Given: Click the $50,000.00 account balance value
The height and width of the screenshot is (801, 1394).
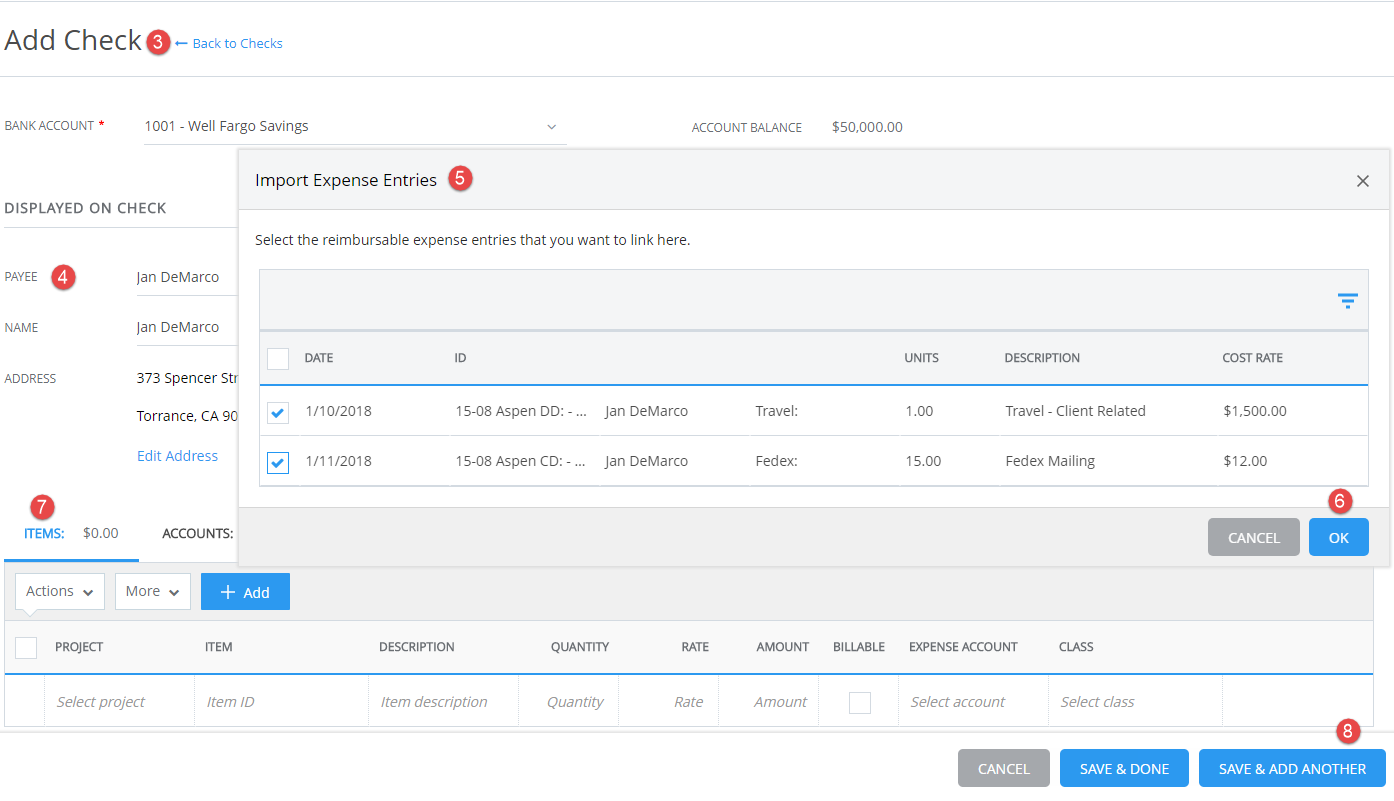Looking at the screenshot, I should pyautogui.click(x=867, y=127).
